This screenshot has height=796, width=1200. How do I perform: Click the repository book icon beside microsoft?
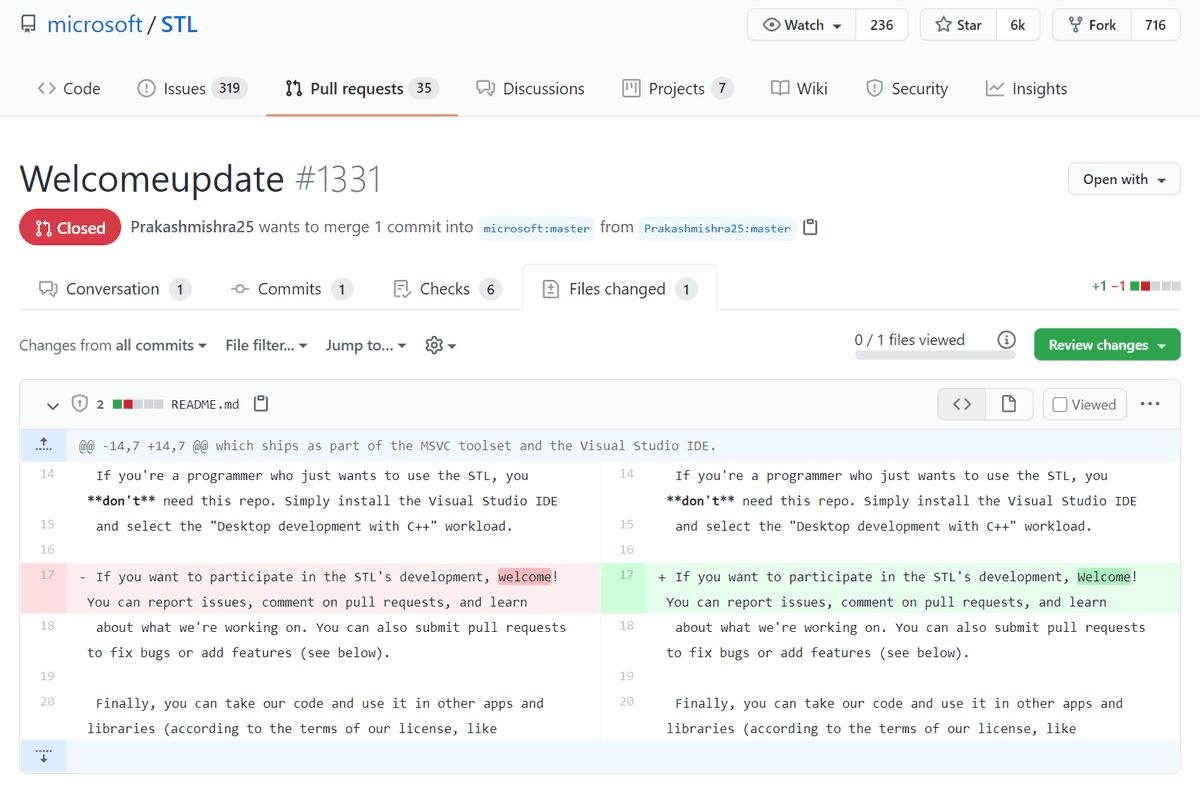[x=28, y=25]
